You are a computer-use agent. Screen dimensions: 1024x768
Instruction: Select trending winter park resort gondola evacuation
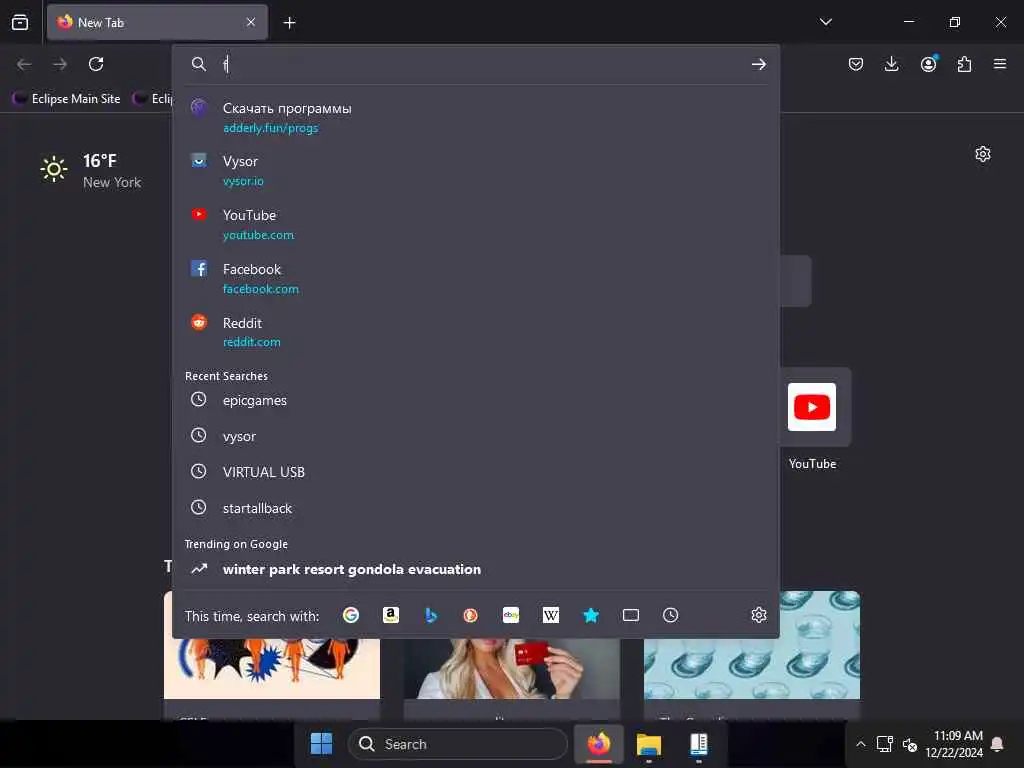click(x=475, y=569)
